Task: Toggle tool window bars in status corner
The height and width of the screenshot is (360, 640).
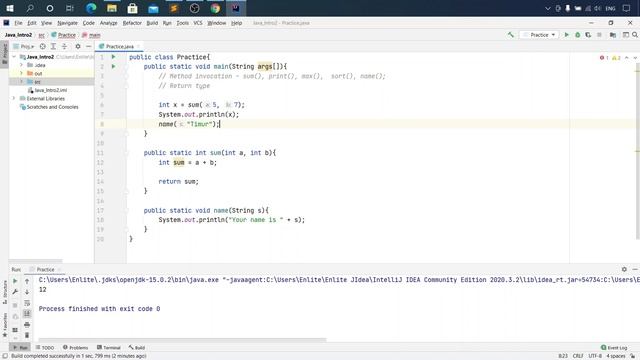Action: (x=5, y=356)
